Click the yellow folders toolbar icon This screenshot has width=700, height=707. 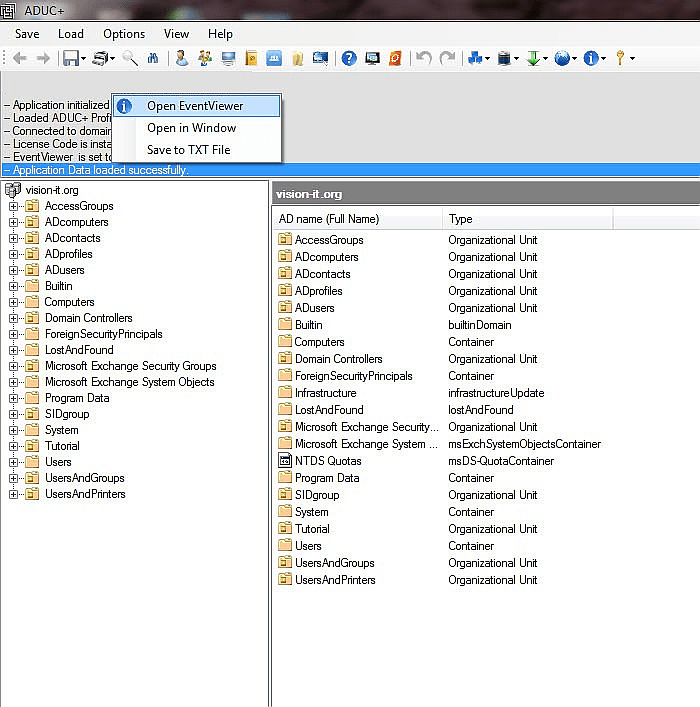pyautogui.click(x=297, y=58)
